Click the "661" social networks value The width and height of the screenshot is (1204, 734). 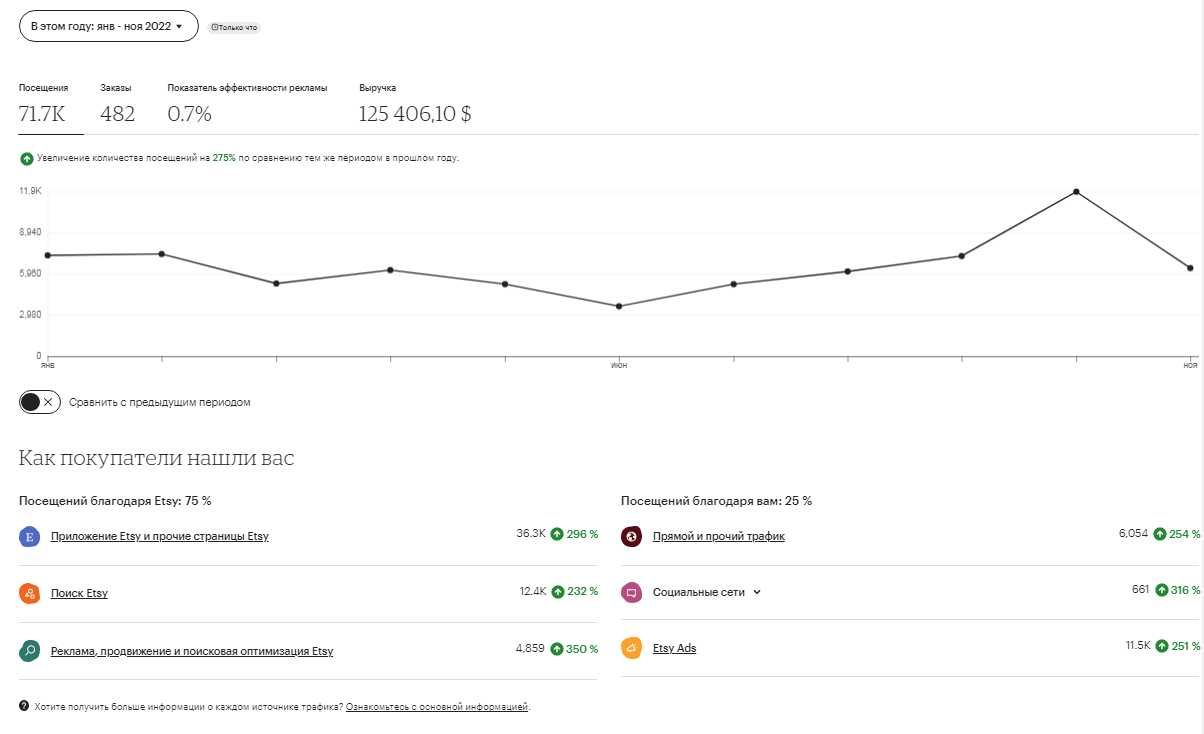pos(1141,590)
